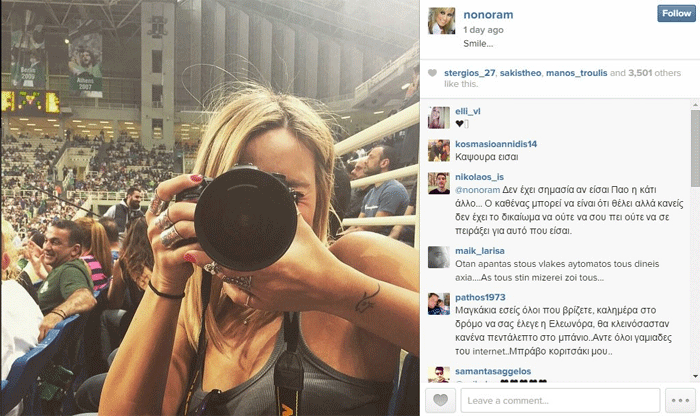Open the three-dots more options button

pyautogui.click(x=680, y=400)
